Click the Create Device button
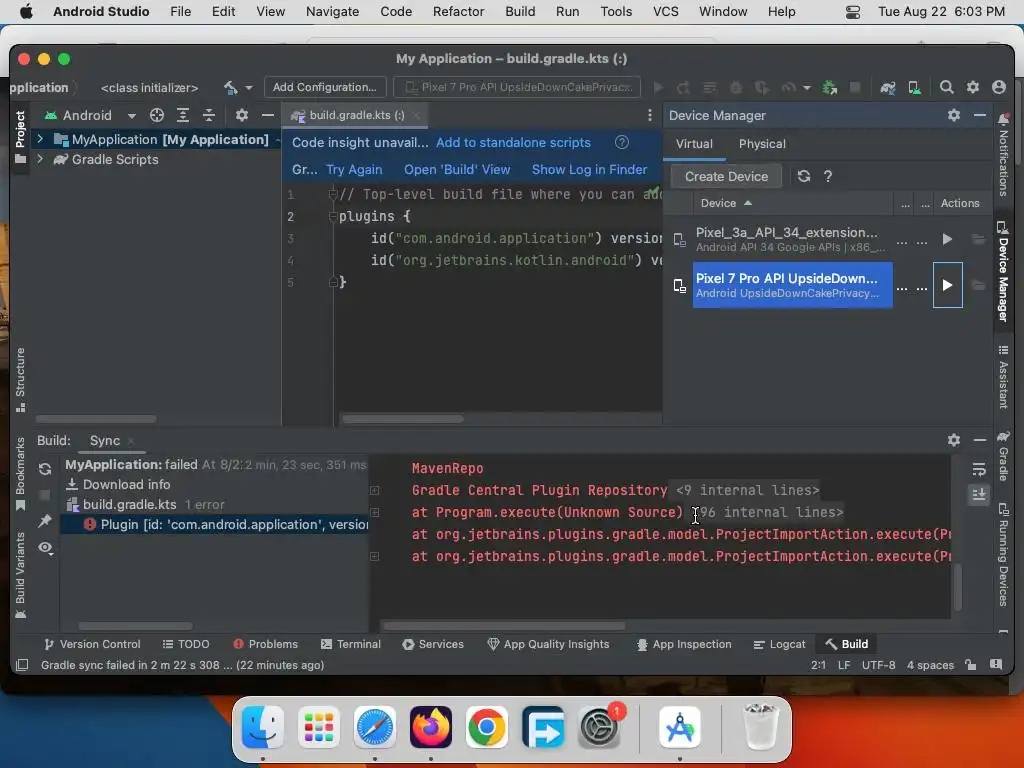Viewport: 1024px width, 768px height. 726,176
